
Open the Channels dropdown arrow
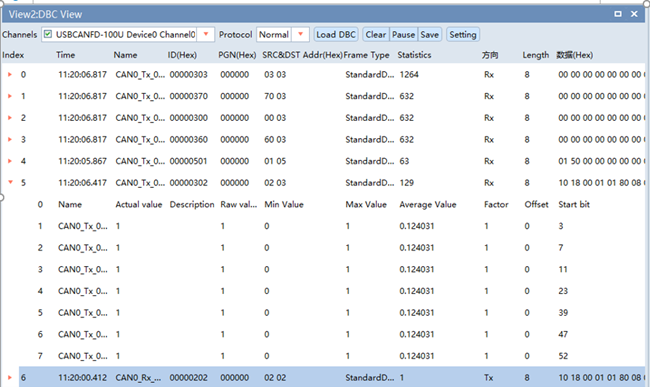coord(206,34)
